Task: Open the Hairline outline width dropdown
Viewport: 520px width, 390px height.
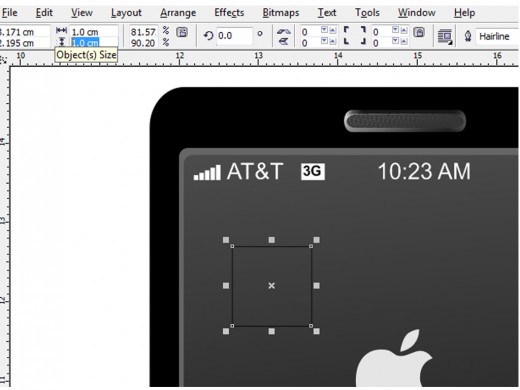Action: [497, 36]
